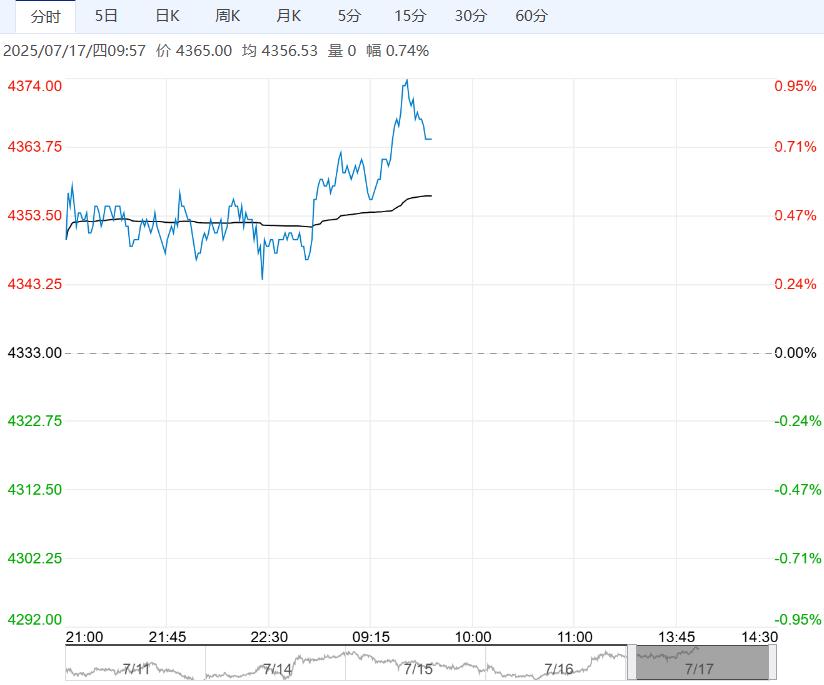Click the 4302.25 price axis label

click(35, 558)
